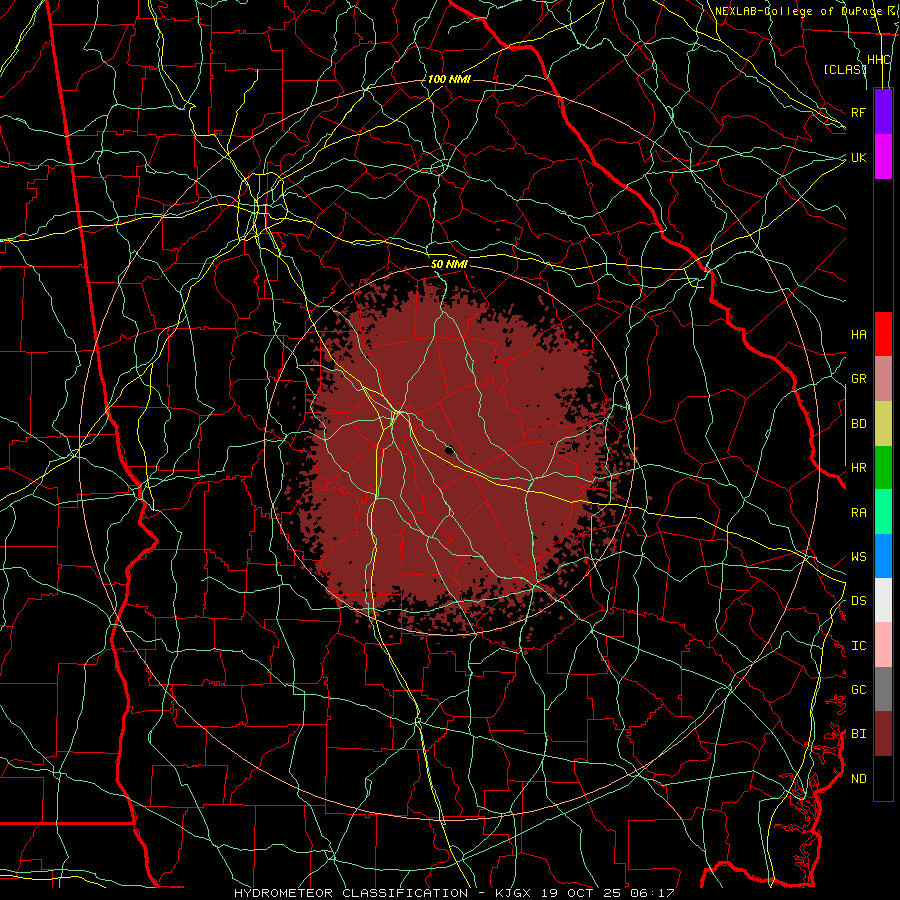Click the 50 NMI range ring label
The image size is (900, 900).
pos(449,264)
